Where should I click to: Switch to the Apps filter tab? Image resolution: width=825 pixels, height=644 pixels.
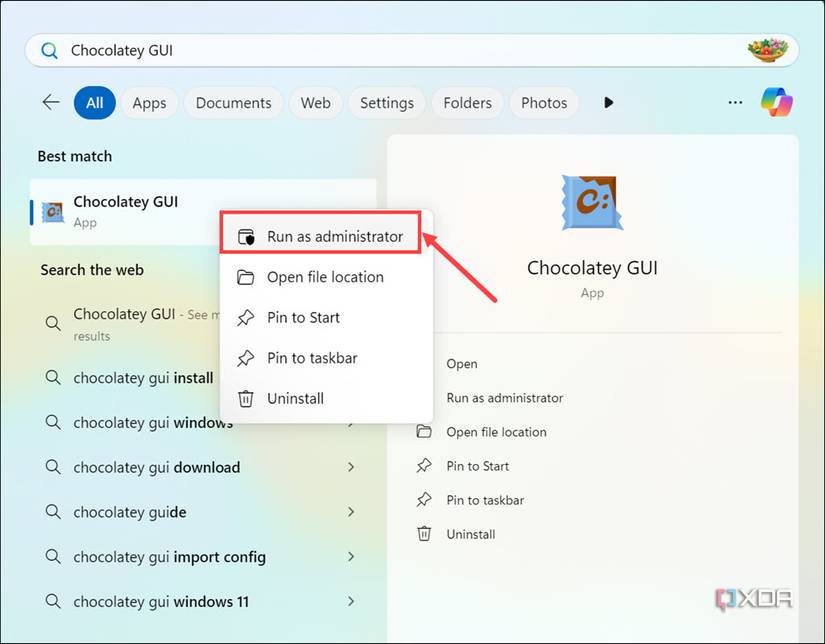pos(149,102)
